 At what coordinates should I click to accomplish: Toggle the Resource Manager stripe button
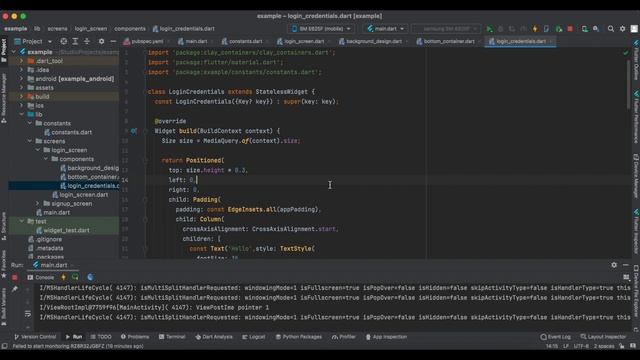click(x=4, y=98)
